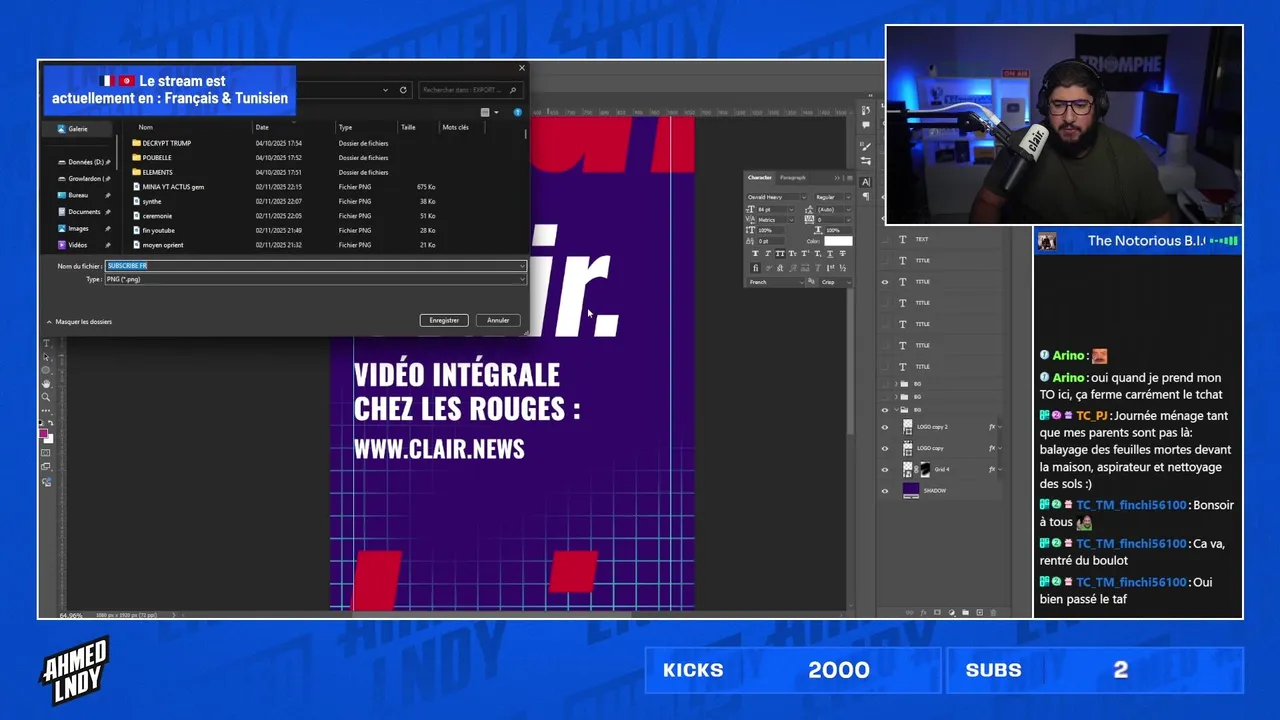Open the Edit Toolbar three-dots icon
Viewport: 1280px width, 720px height.
pyautogui.click(x=46, y=411)
